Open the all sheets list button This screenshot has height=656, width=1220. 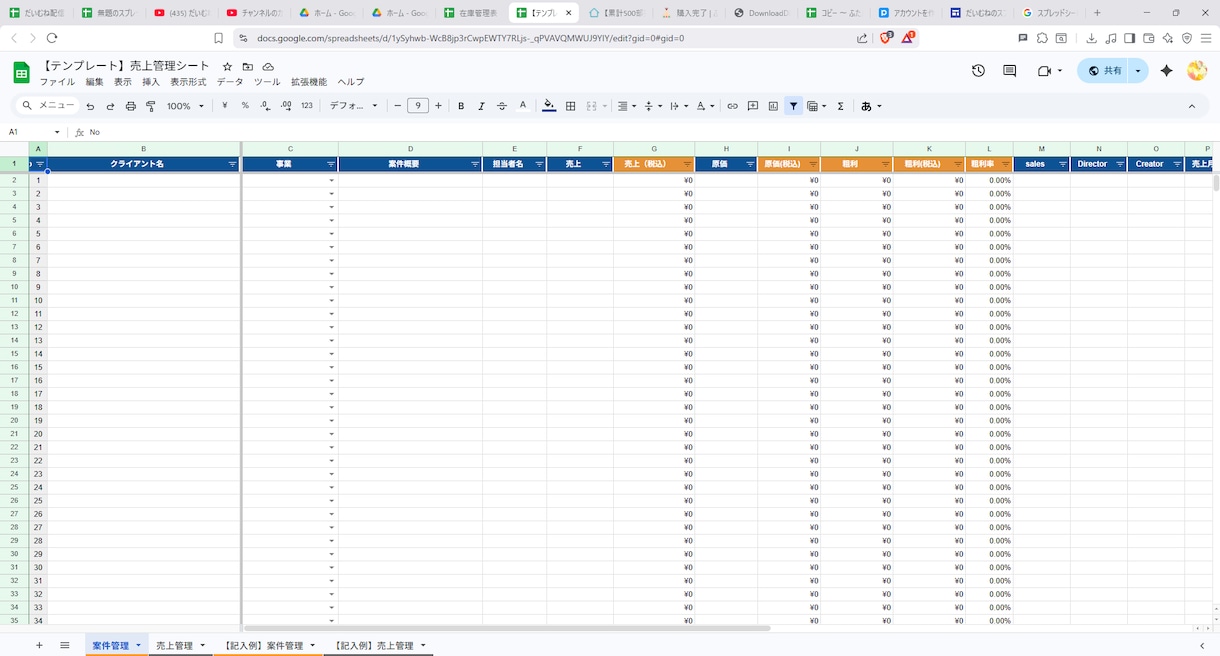point(65,646)
